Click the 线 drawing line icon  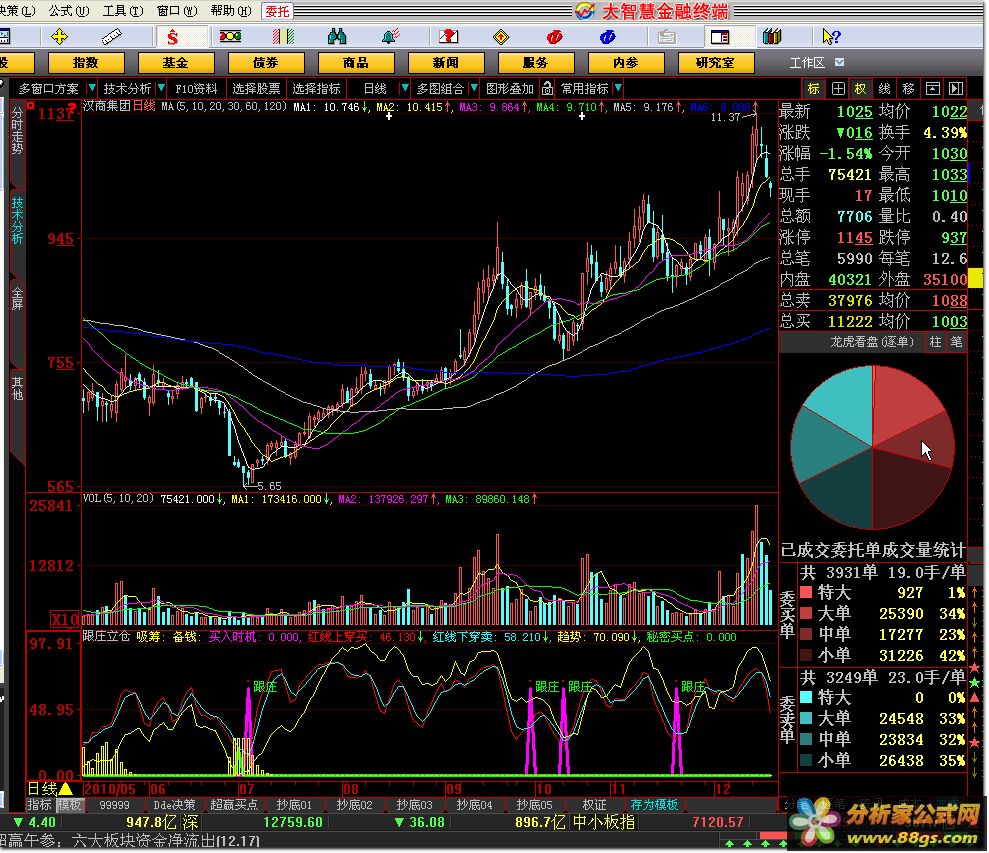(x=885, y=88)
